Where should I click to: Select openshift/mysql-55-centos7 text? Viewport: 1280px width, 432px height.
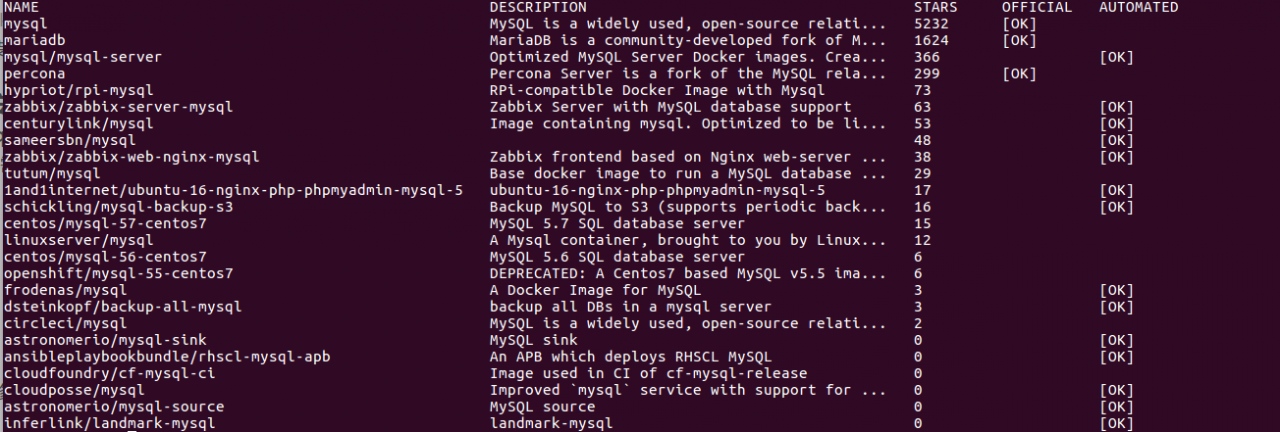click(x=118, y=273)
